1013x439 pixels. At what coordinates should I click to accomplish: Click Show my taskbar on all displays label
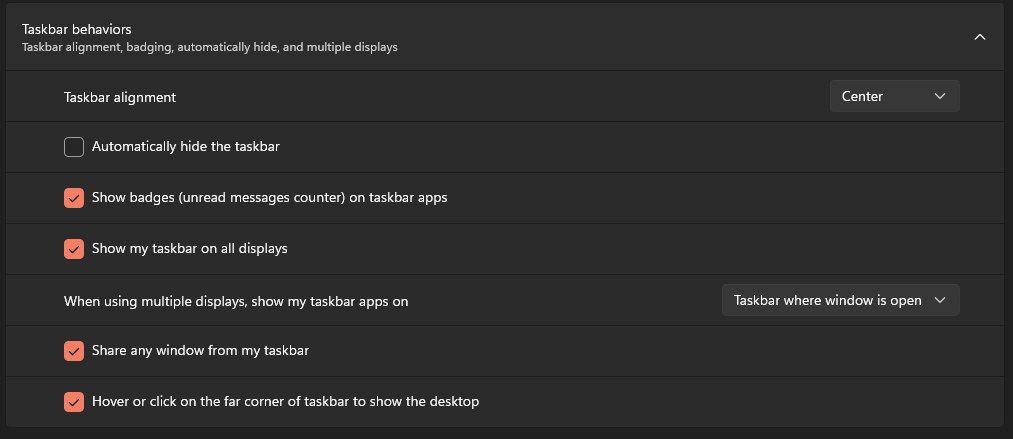coord(189,249)
